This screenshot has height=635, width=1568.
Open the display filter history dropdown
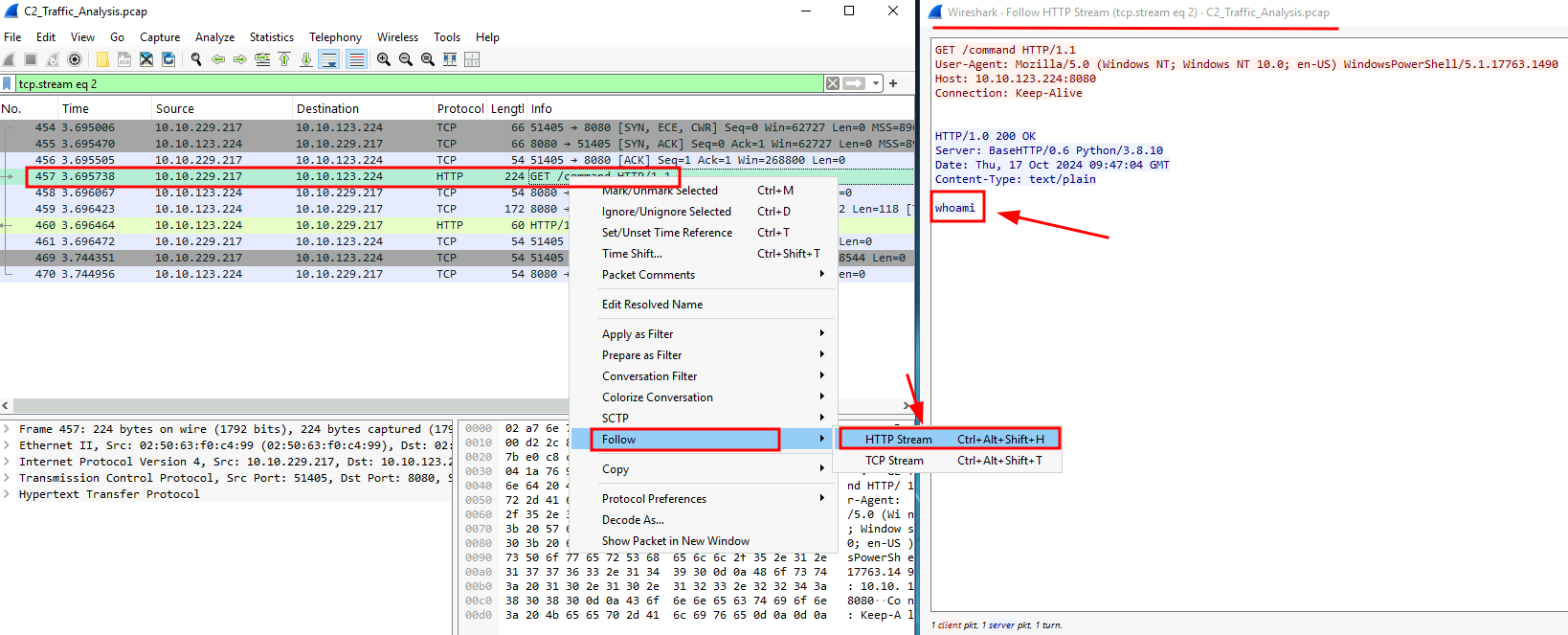[x=876, y=83]
